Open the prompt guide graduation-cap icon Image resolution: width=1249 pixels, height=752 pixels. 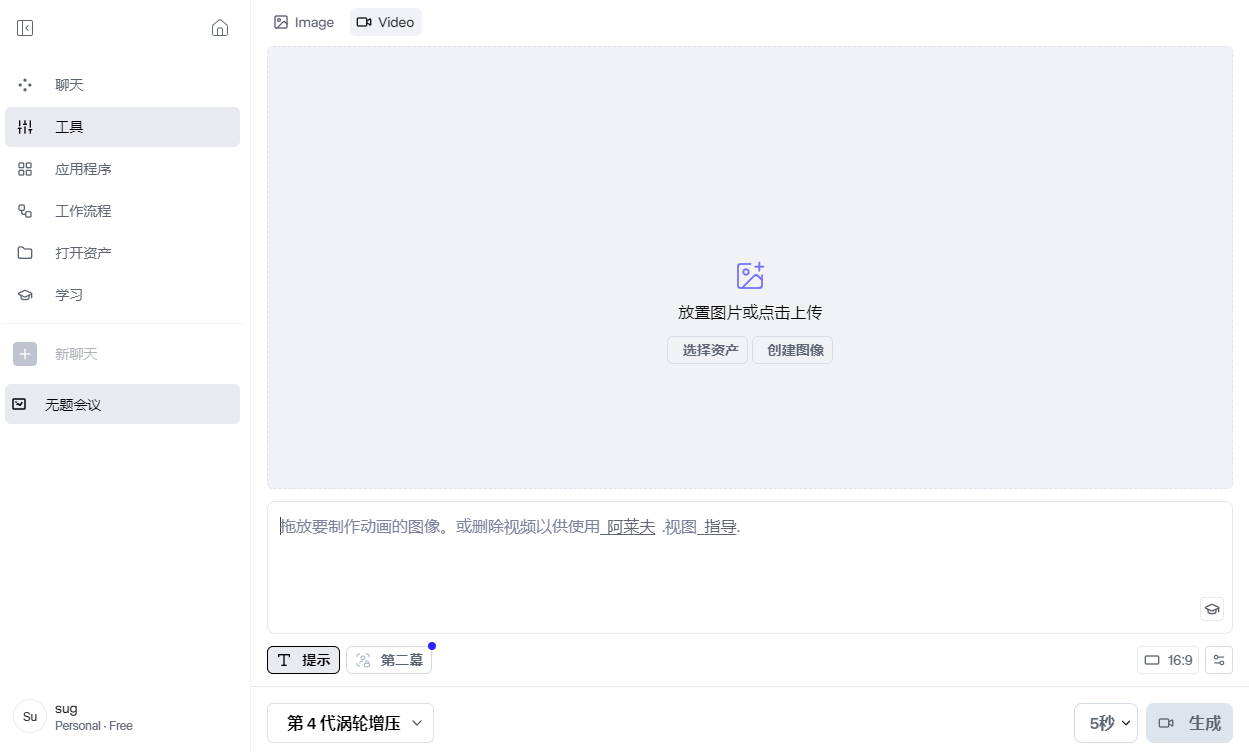point(1211,609)
